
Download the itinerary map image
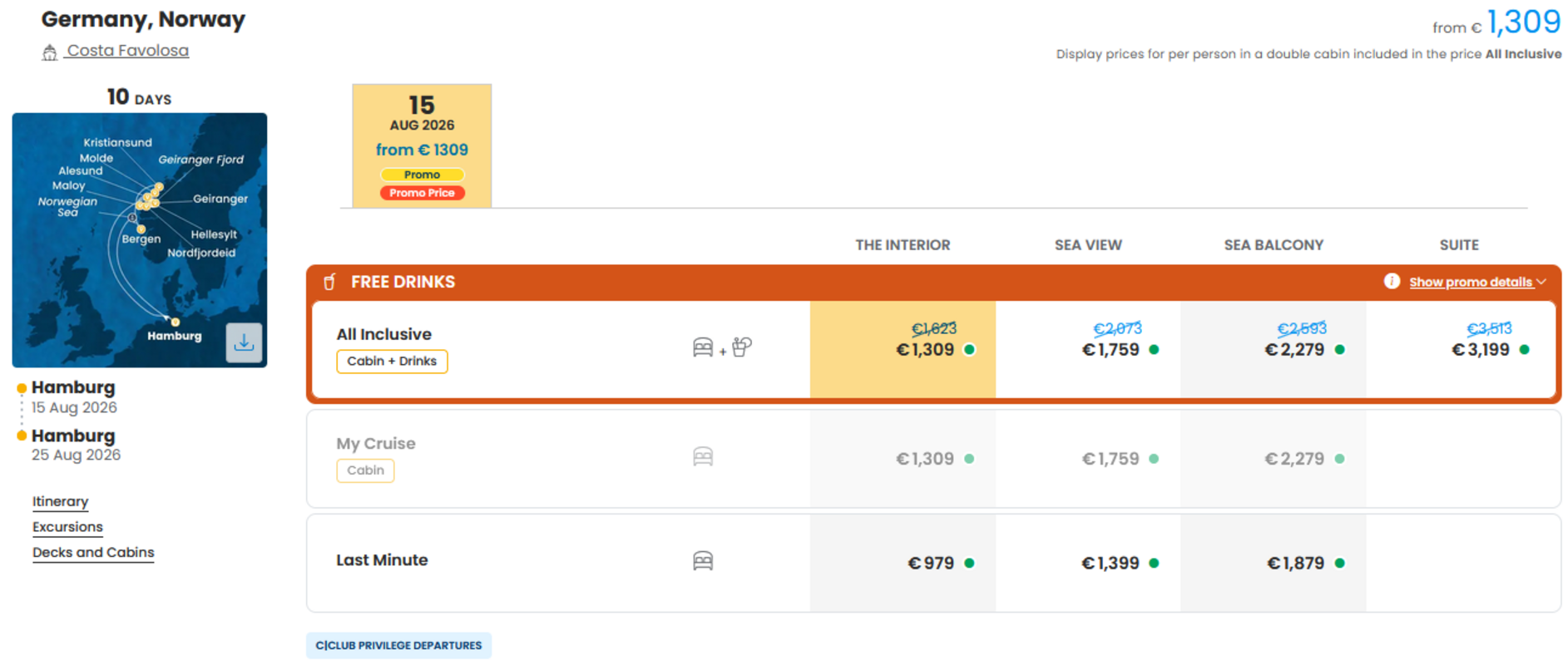pyautogui.click(x=244, y=342)
